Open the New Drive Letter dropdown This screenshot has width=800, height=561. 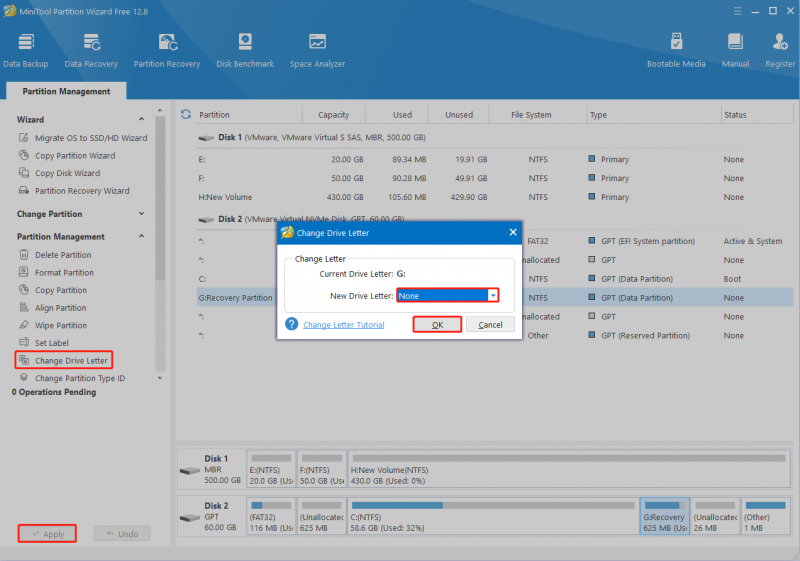pyautogui.click(x=447, y=295)
